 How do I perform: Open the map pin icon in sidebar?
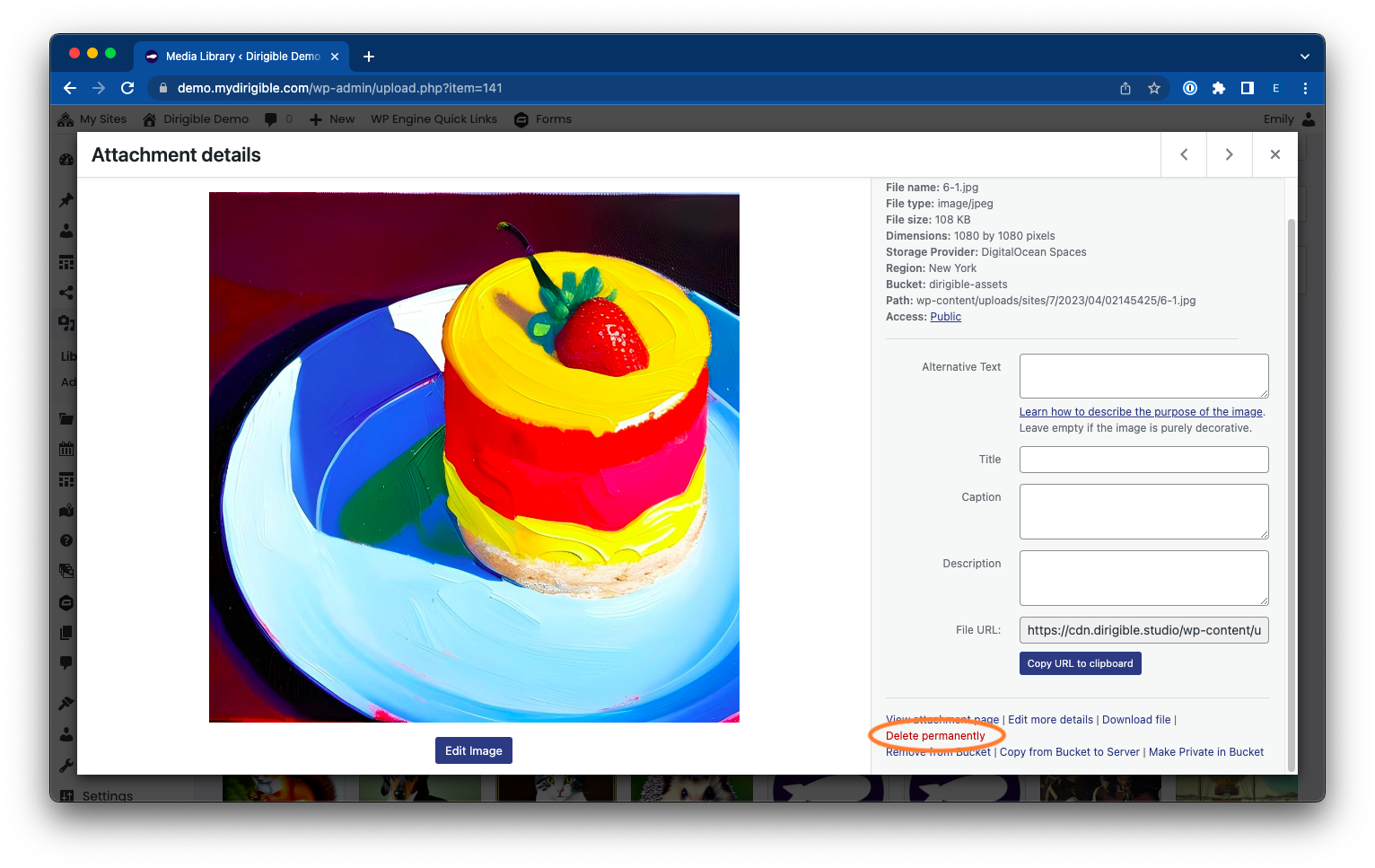click(66, 511)
